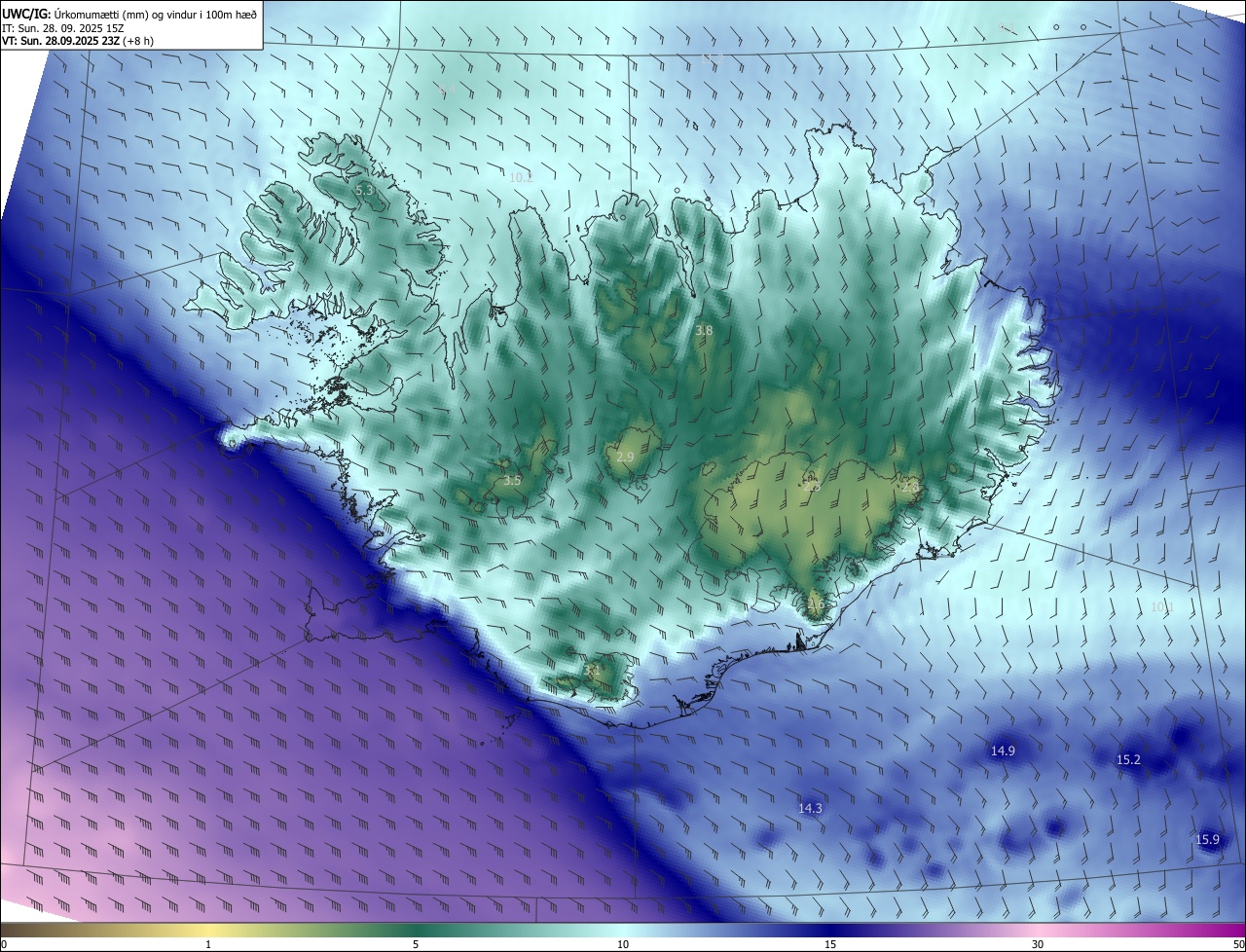Click the 10.1 value label east of Iceland
1246x952 pixels.
tap(1162, 606)
